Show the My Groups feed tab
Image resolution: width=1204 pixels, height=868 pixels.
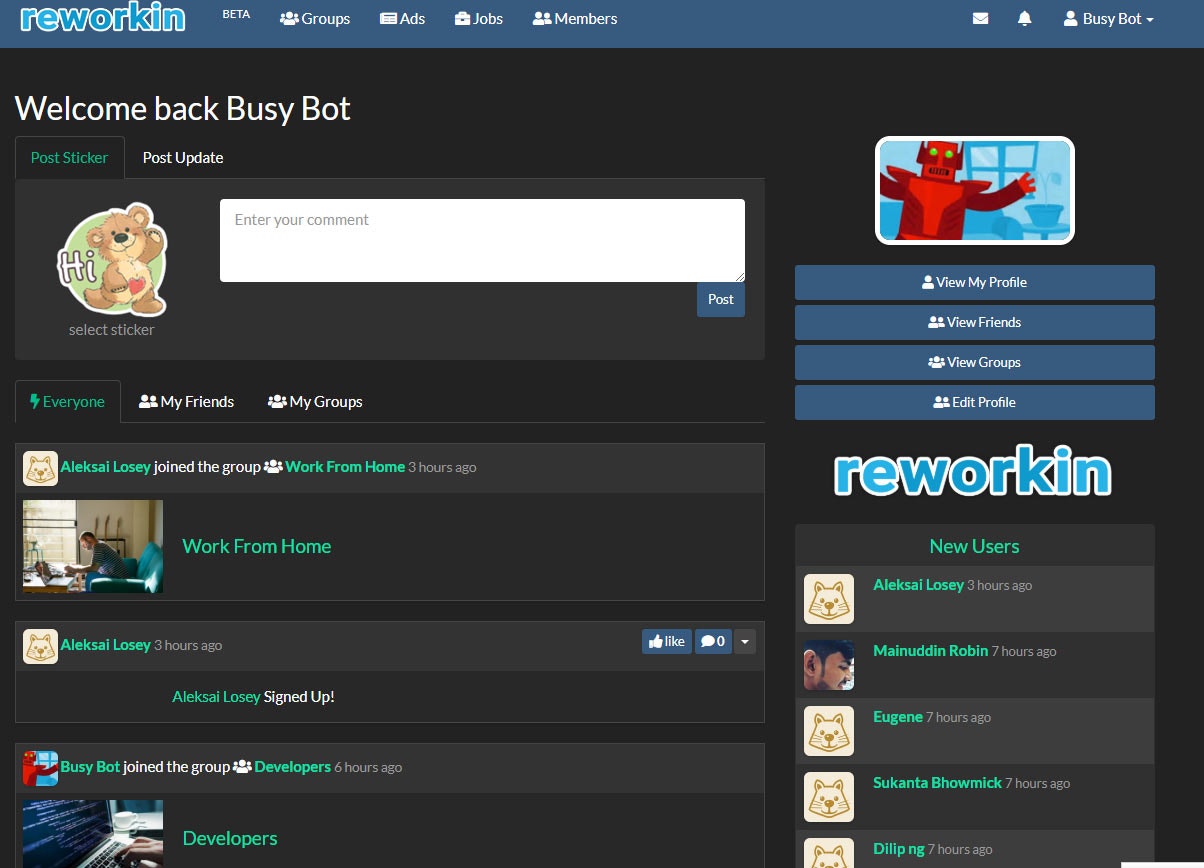point(315,402)
